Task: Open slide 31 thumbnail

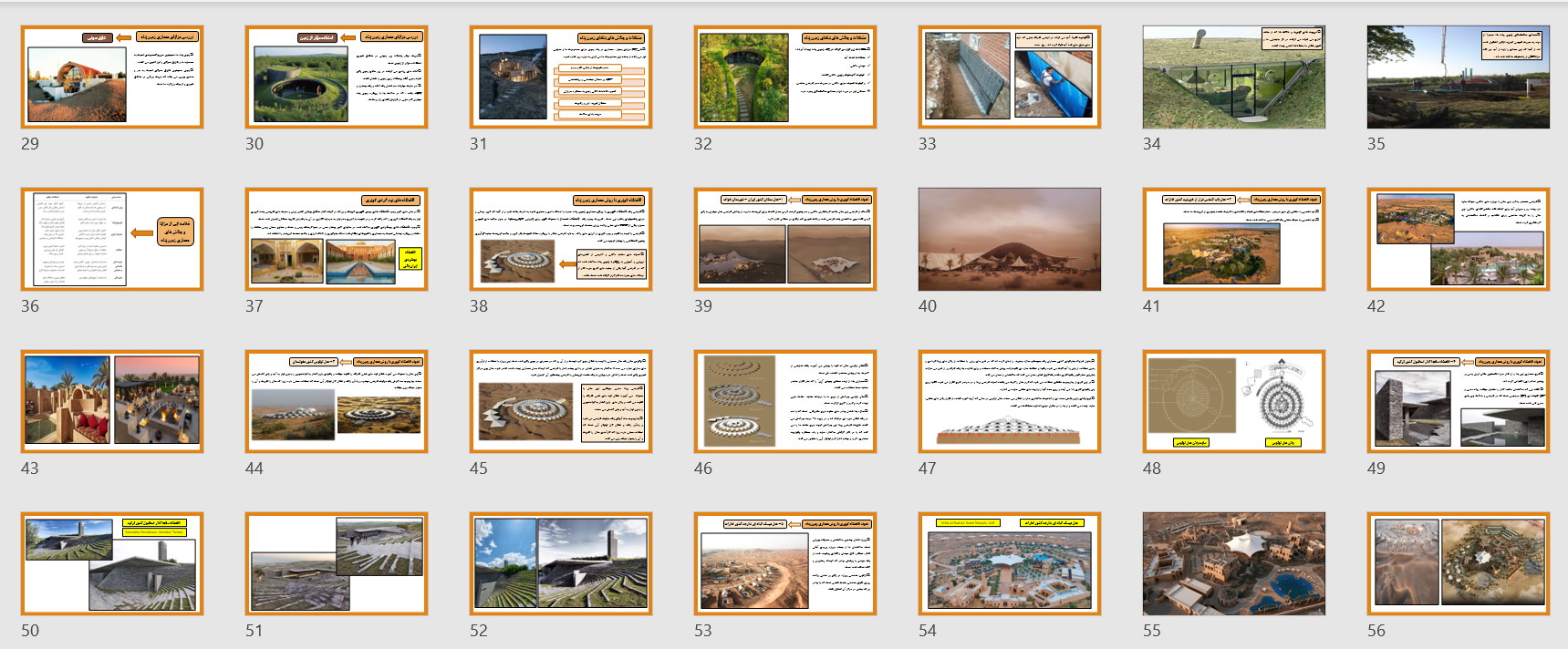Action: point(561,77)
